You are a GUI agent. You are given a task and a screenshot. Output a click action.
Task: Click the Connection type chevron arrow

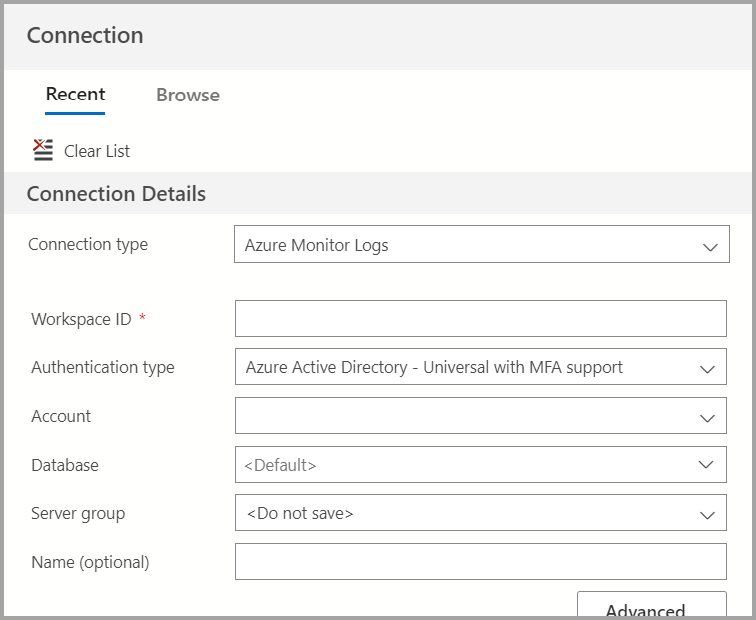click(710, 246)
